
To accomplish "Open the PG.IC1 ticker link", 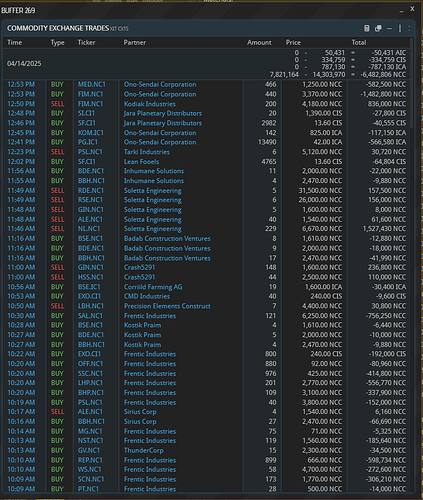I will 88,142.
